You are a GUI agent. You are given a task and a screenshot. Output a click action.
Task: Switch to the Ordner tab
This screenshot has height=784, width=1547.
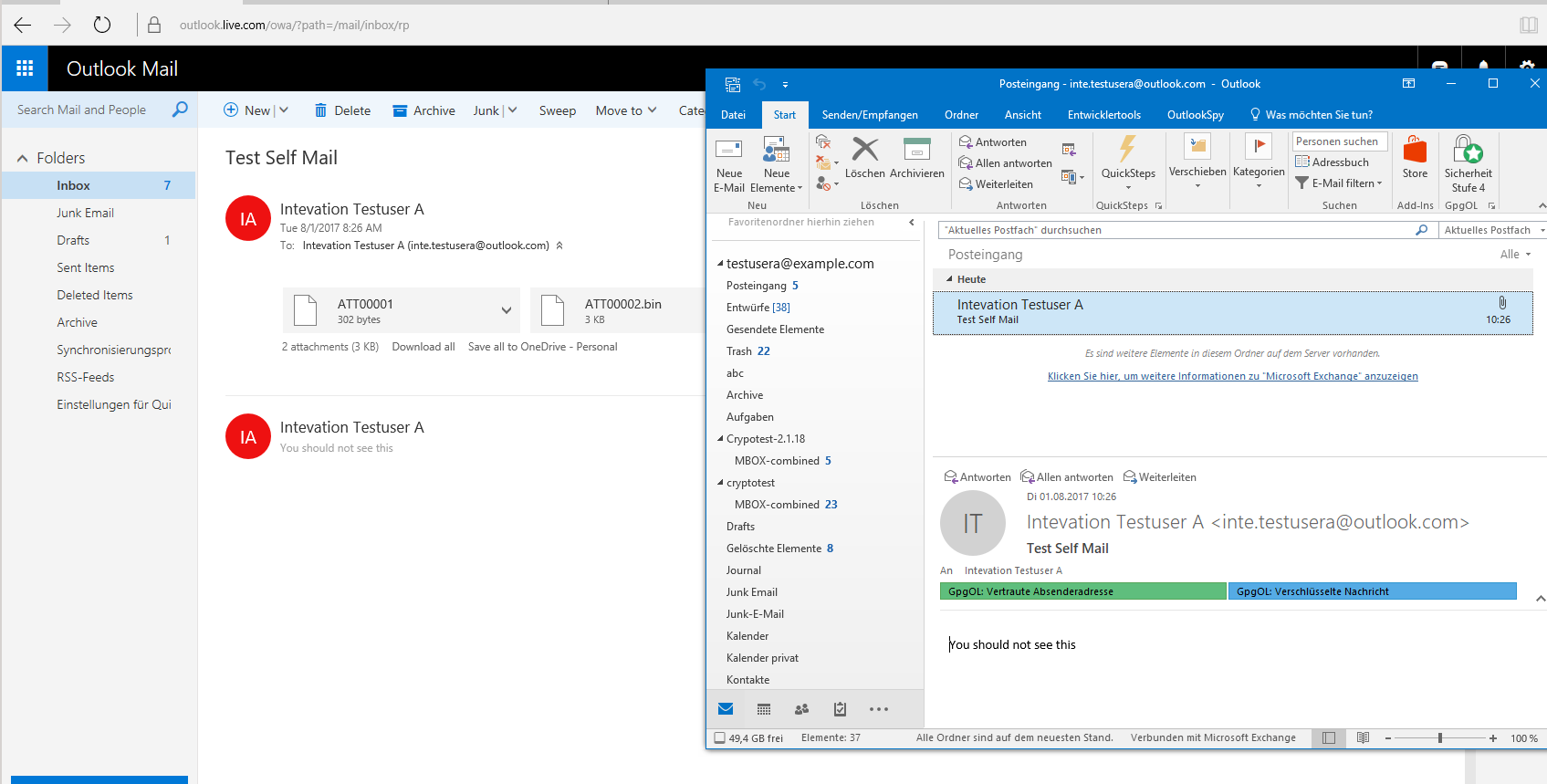point(961,115)
